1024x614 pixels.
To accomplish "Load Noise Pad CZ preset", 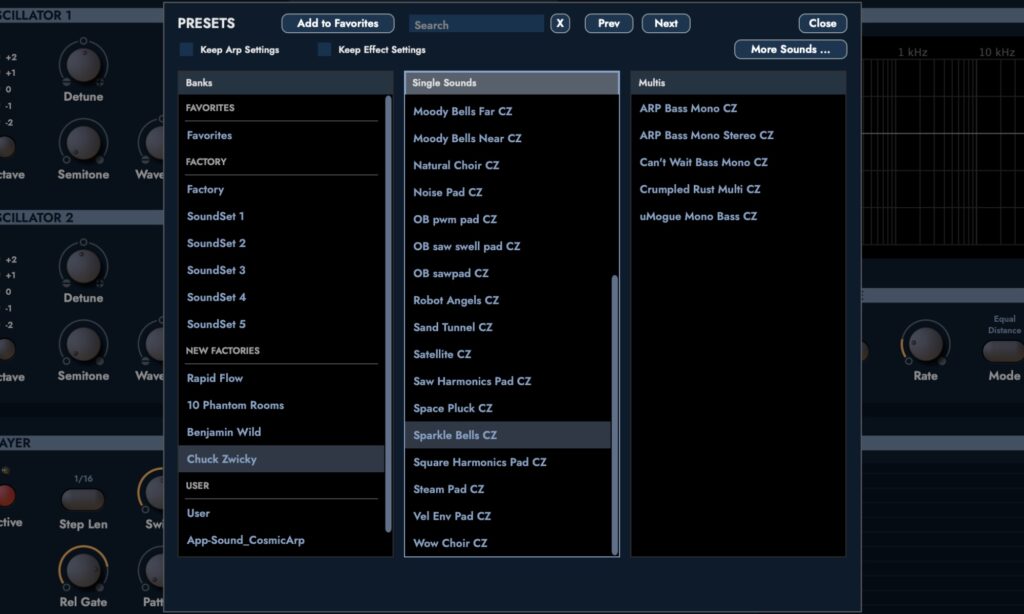I will (508, 193).
